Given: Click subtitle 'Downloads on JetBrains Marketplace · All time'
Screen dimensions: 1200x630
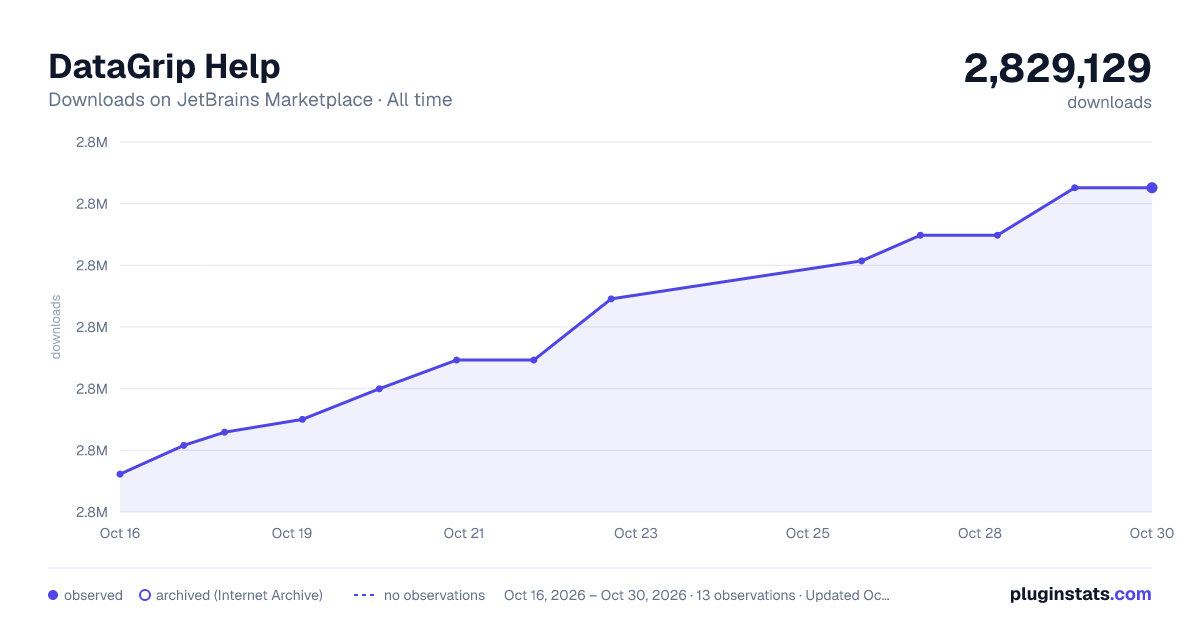Looking at the screenshot, I should (250, 100).
